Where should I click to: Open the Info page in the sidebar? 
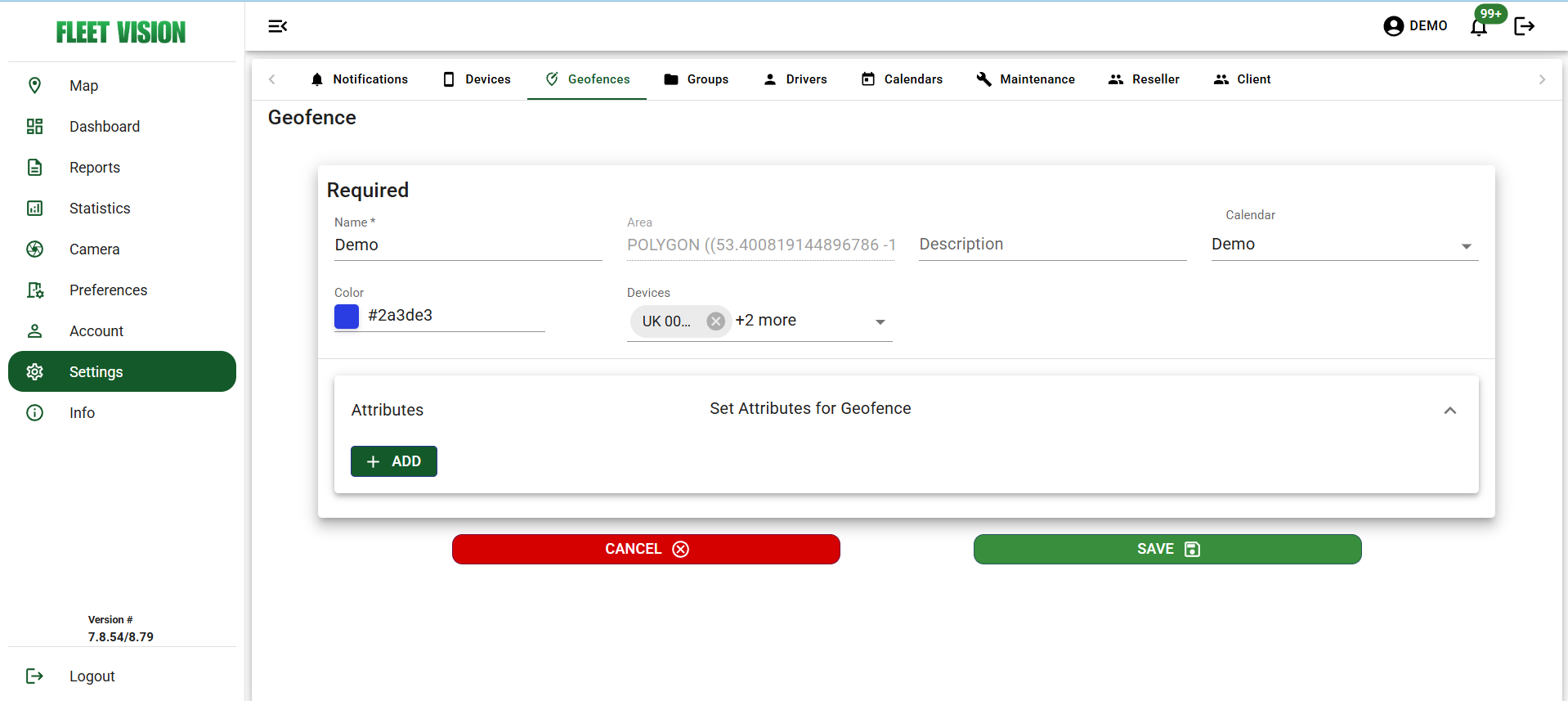[82, 413]
